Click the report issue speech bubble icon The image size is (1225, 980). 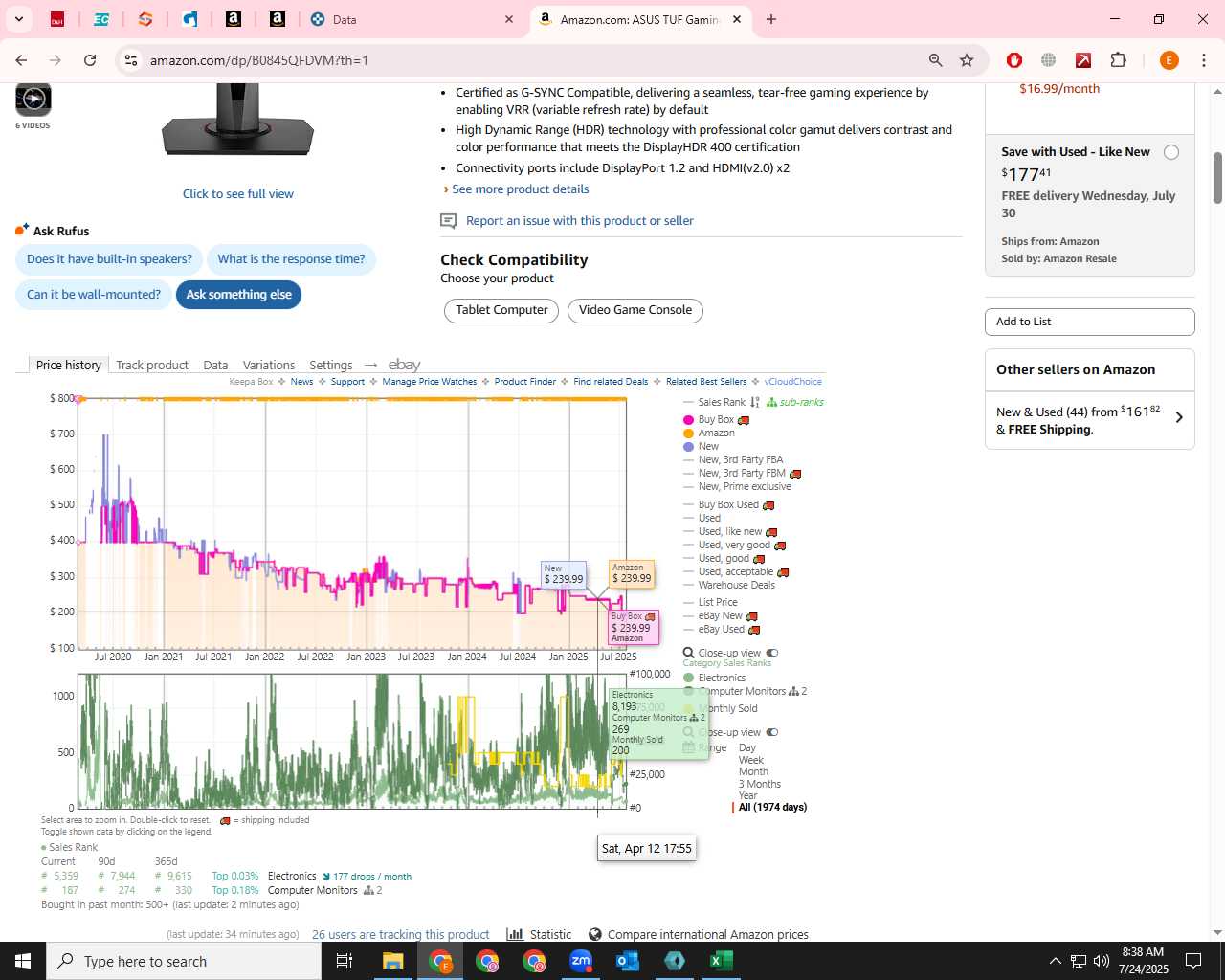pyautogui.click(x=448, y=221)
